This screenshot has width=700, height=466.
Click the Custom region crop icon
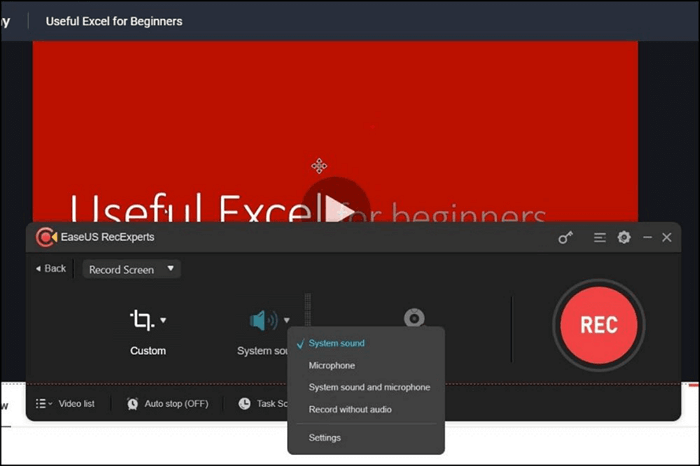(x=142, y=320)
